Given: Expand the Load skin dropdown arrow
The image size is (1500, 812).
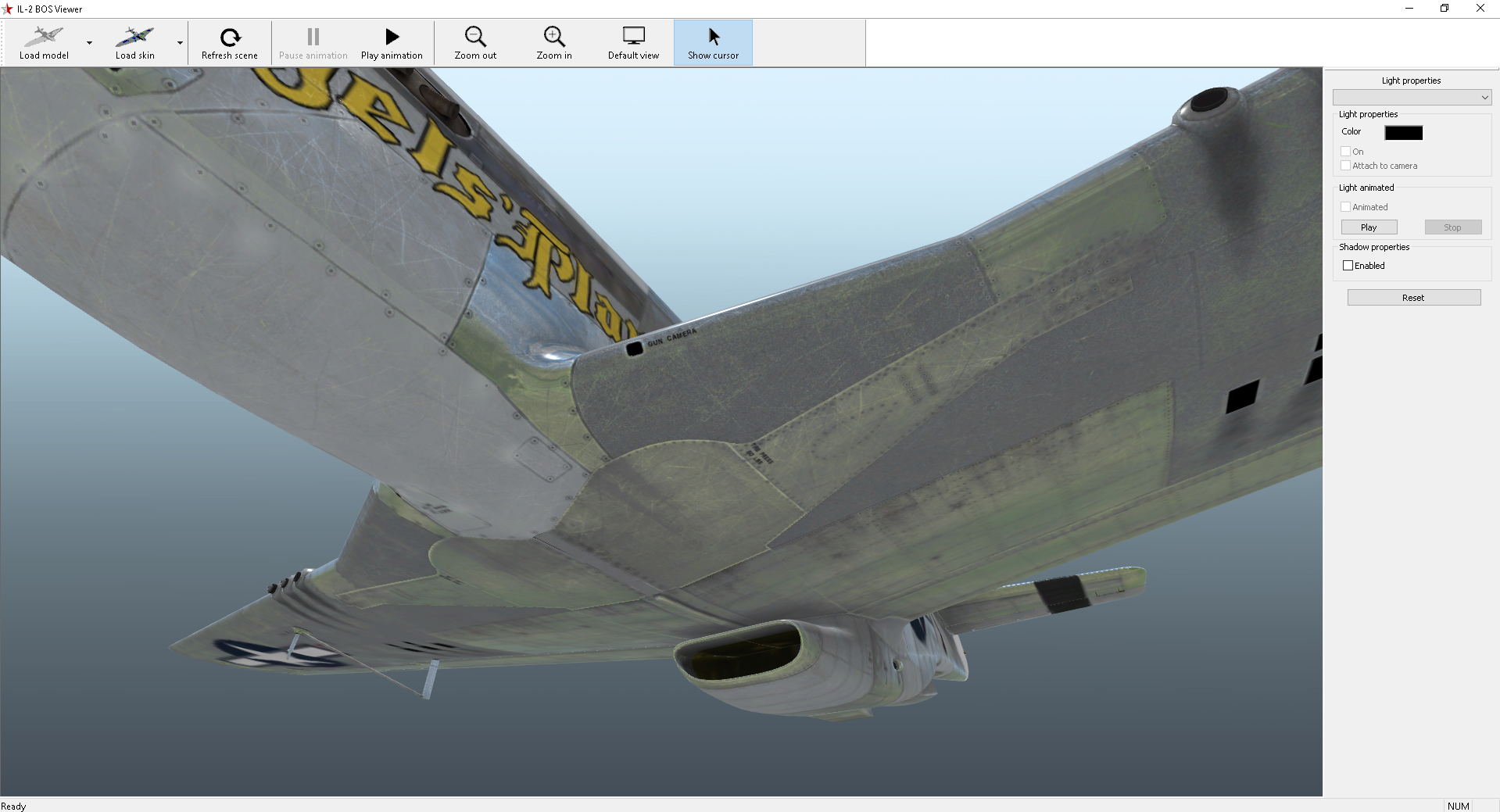Looking at the screenshot, I should (180, 43).
